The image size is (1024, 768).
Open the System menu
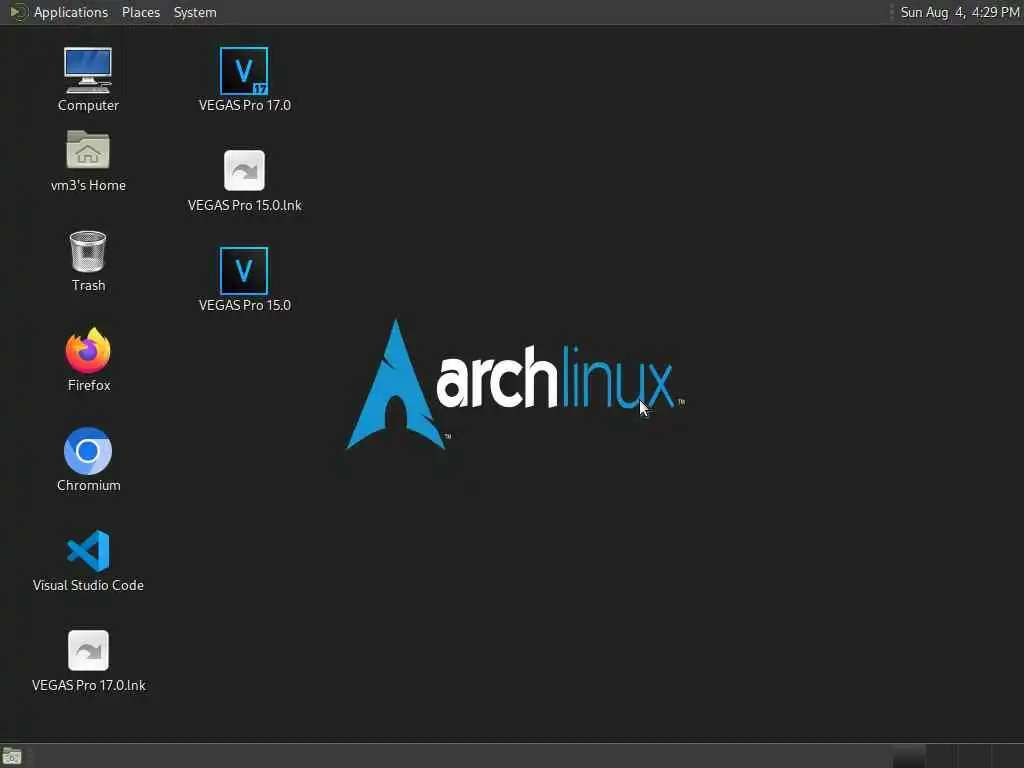coord(195,12)
